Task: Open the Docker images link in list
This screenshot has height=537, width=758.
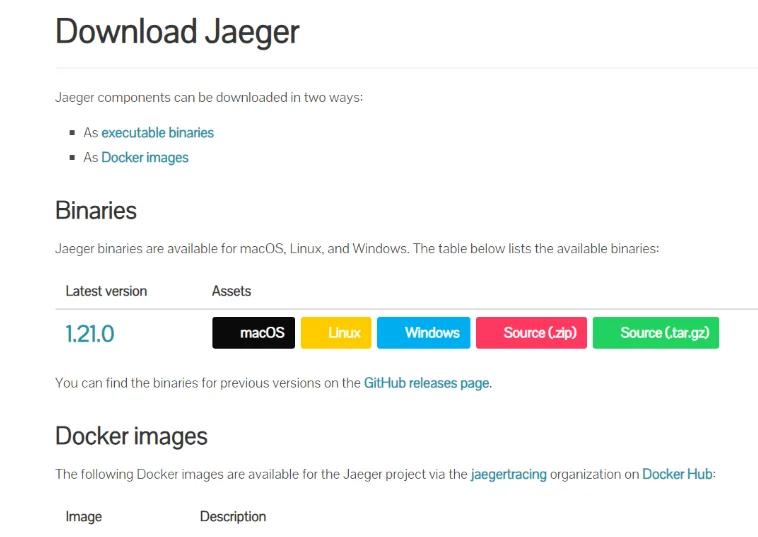Action: pyautogui.click(x=145, y=158)
